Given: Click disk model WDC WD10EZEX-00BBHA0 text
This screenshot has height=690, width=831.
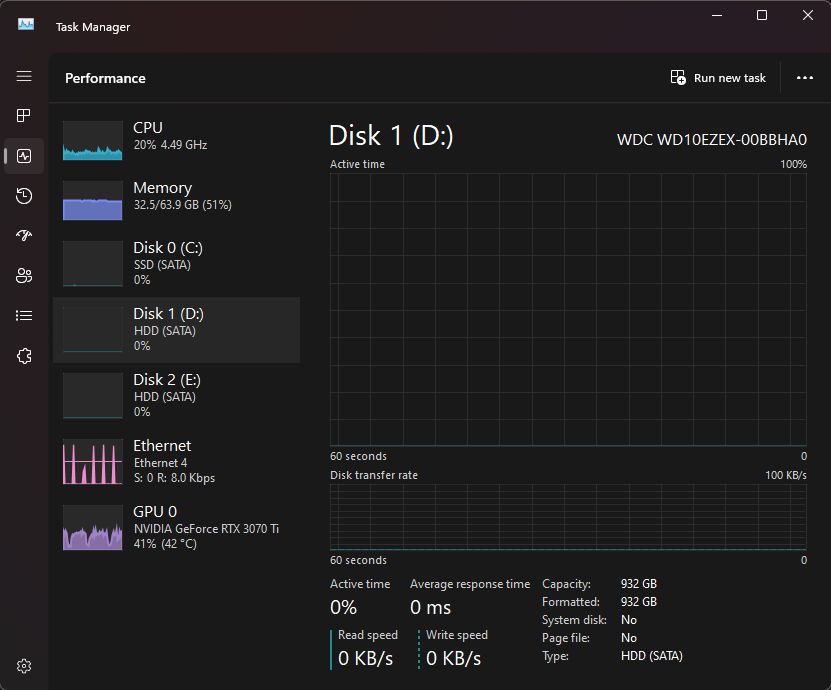Looking at the screenshot, I should [x=712, y=139].
